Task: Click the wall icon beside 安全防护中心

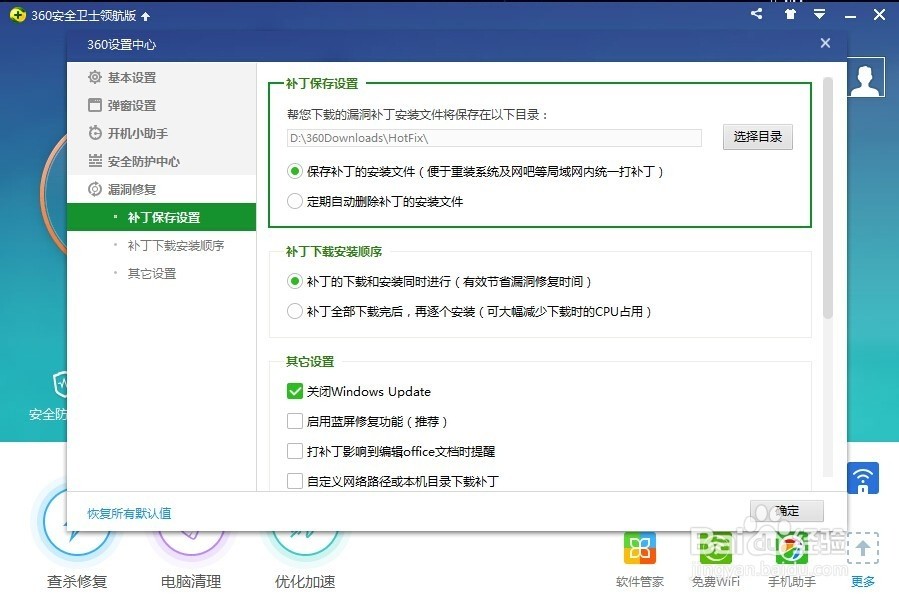Action: pyautogui.click(x=95, y=161)
